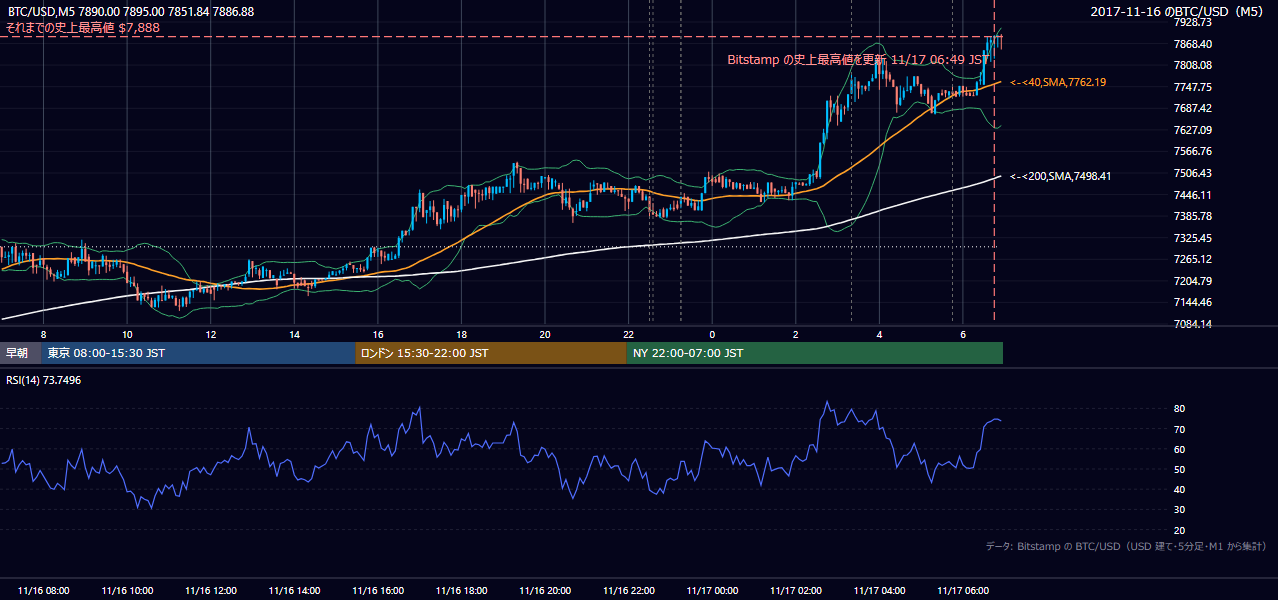The height and width of the screenshot is (600, 1278).
Task: Select the NY 22:00-07:00 JST session bar
Action: click(815, 353)
